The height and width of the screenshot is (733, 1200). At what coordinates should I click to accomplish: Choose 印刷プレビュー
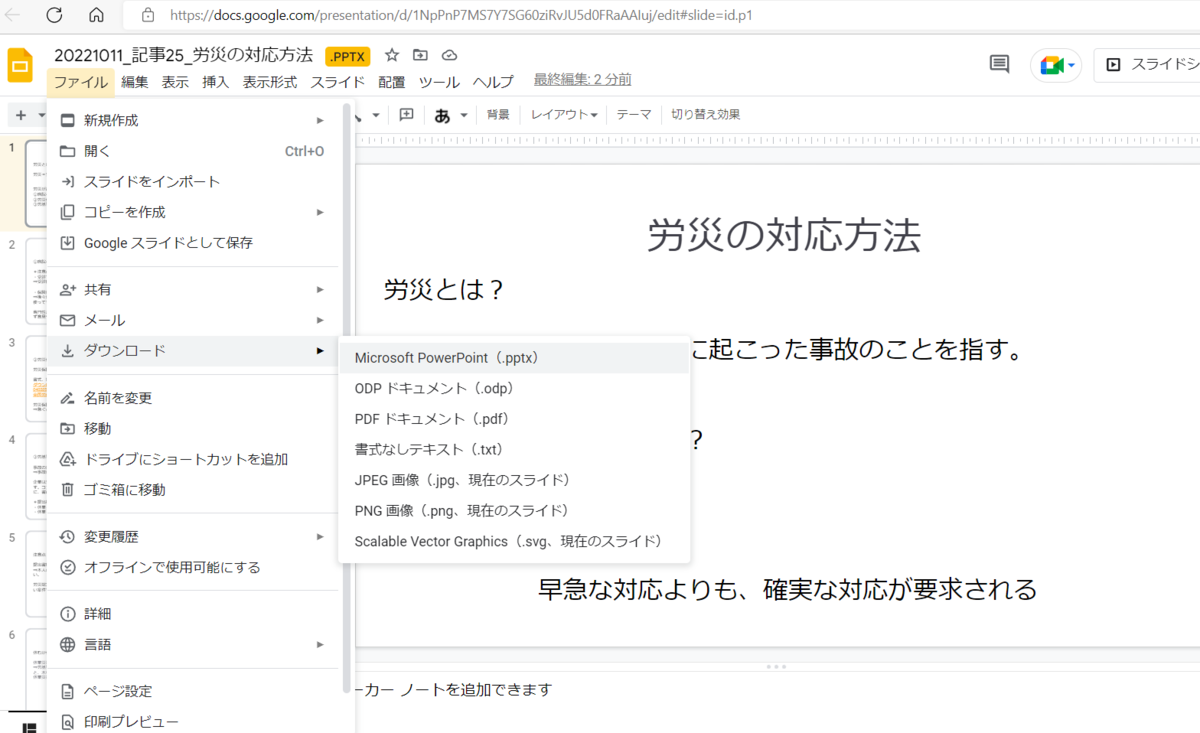[194, 721]
